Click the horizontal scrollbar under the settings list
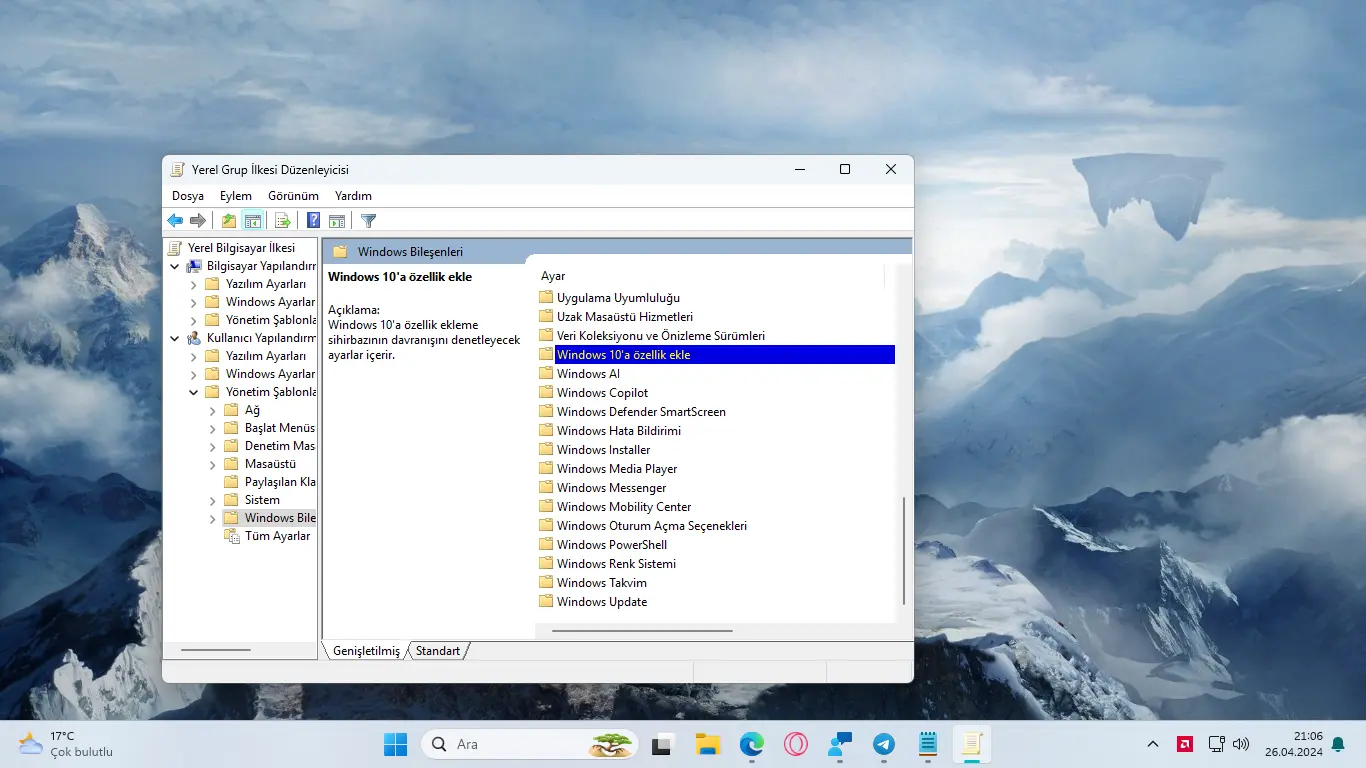 pyautogui.click(x=642, y=631)
